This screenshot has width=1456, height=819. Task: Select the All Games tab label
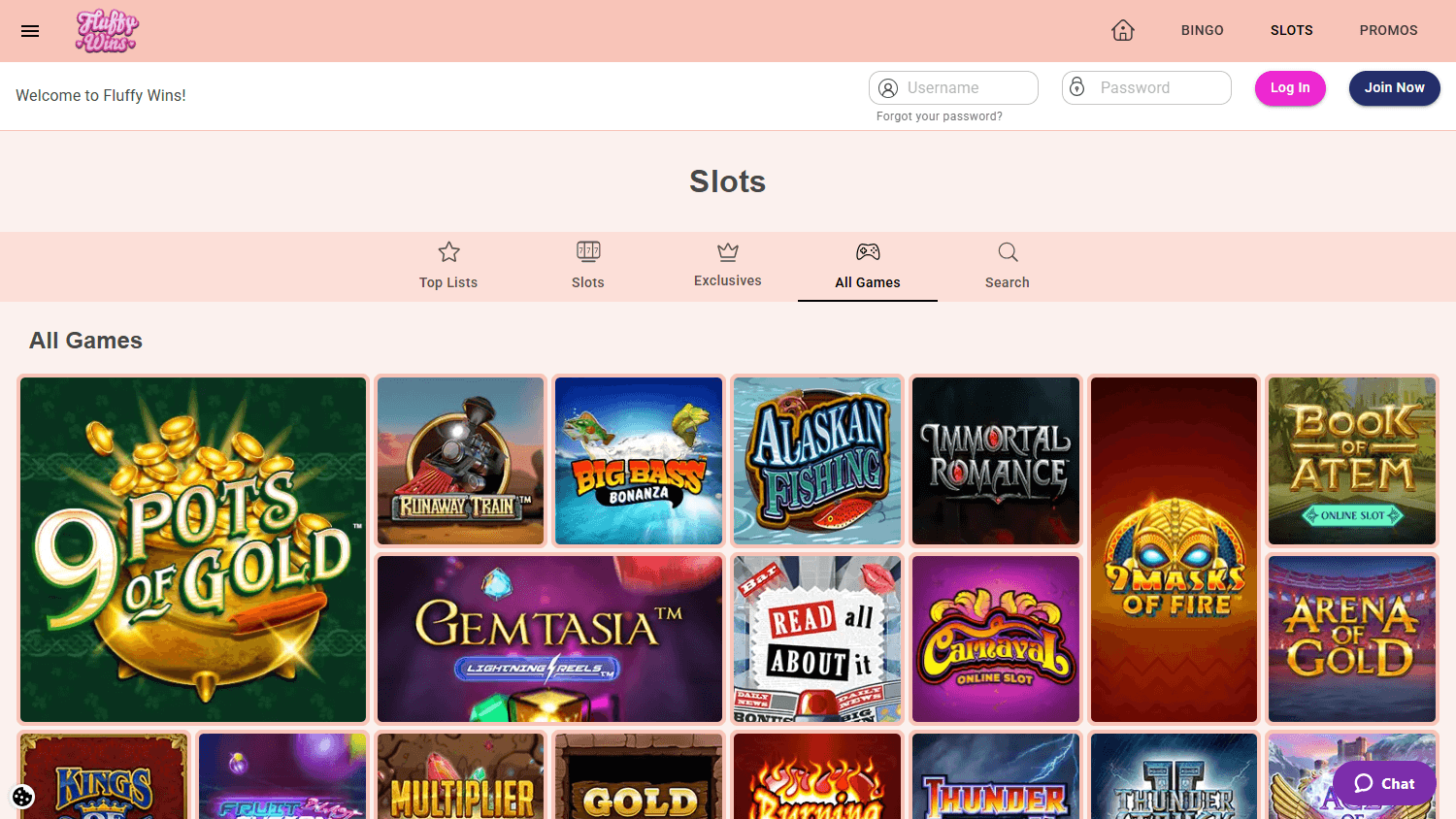point(868,282)
